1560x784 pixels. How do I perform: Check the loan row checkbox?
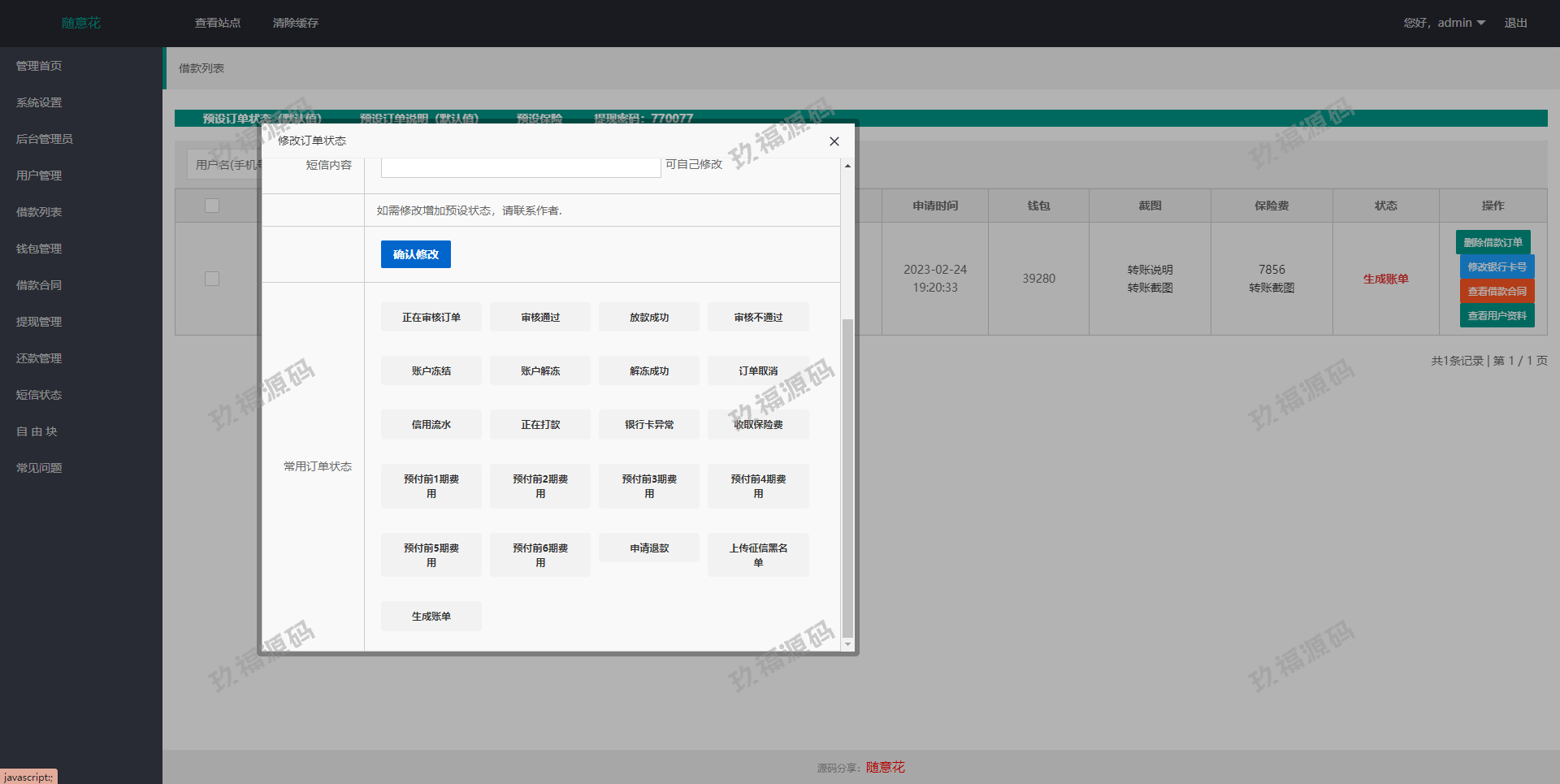pyautogui.click(x=212, y=279)
